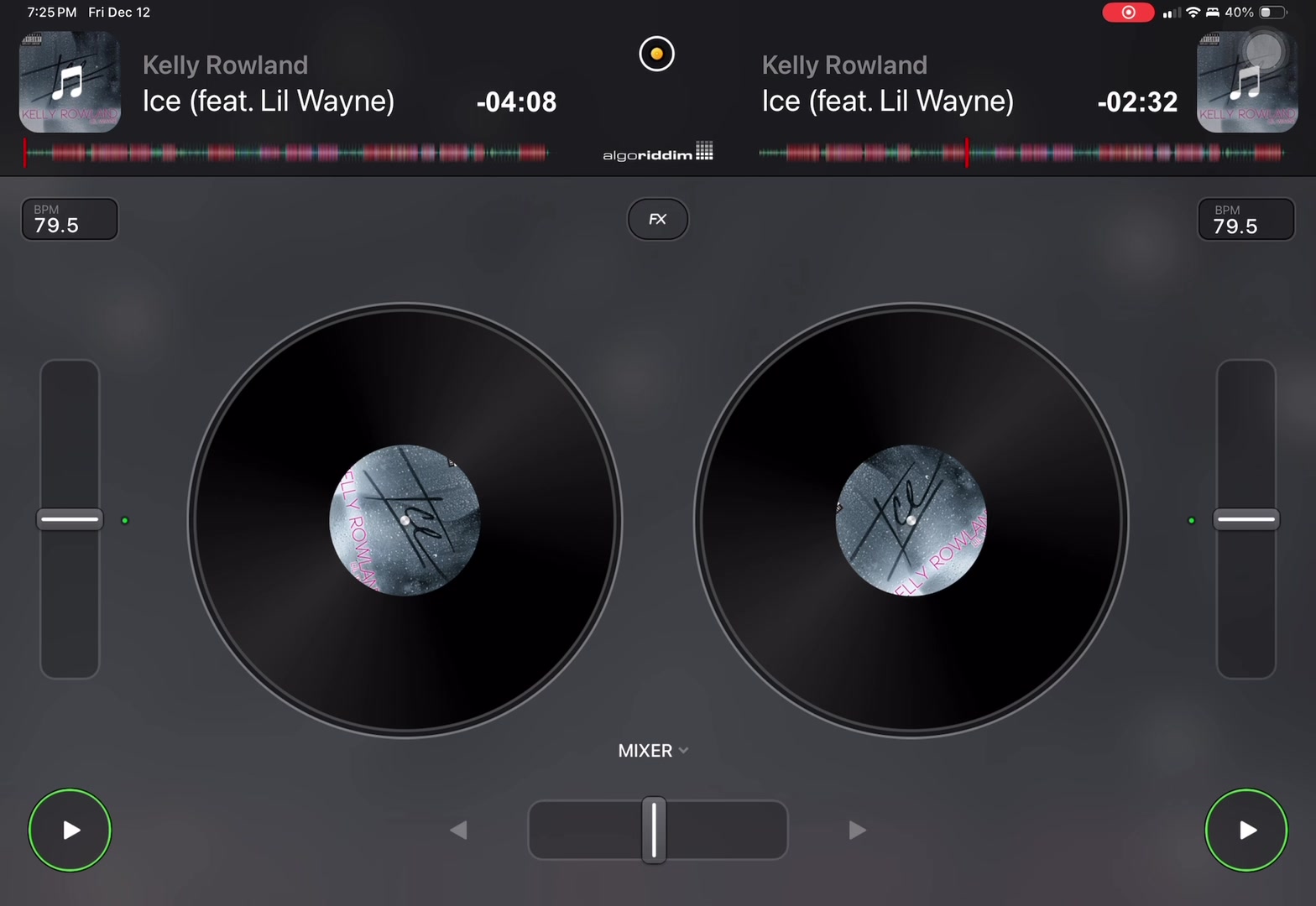Tap the date Fri Dec 12 in status bar

[119, 13]
